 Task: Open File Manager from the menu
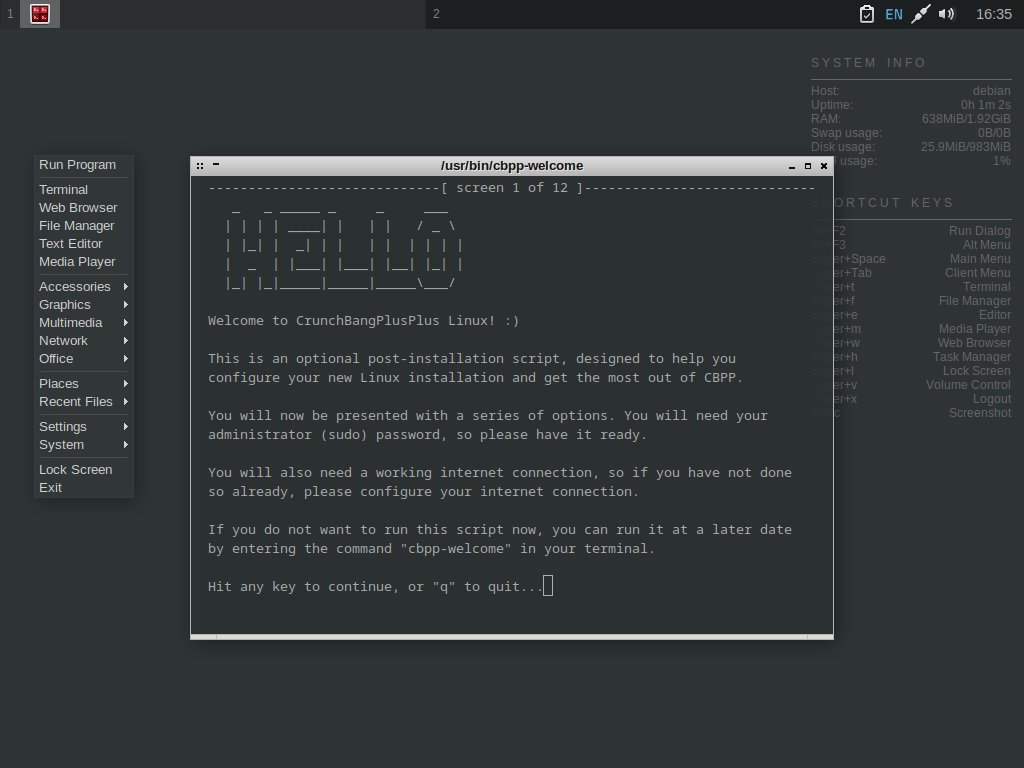coord(77,225)
